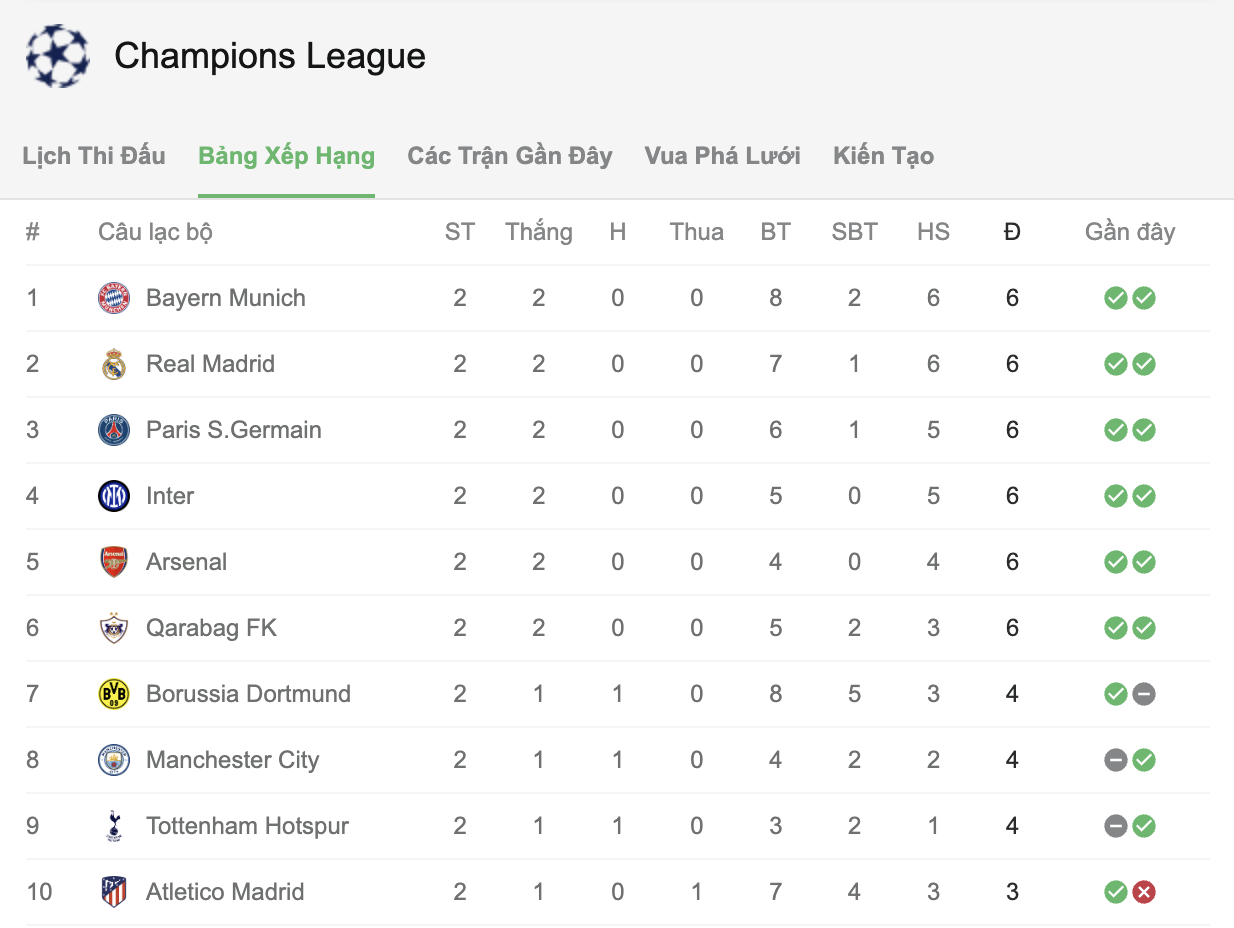Open the Kiến Tạo tab
Viewport: 1234px width, 928px height.
tap(883, 156)
